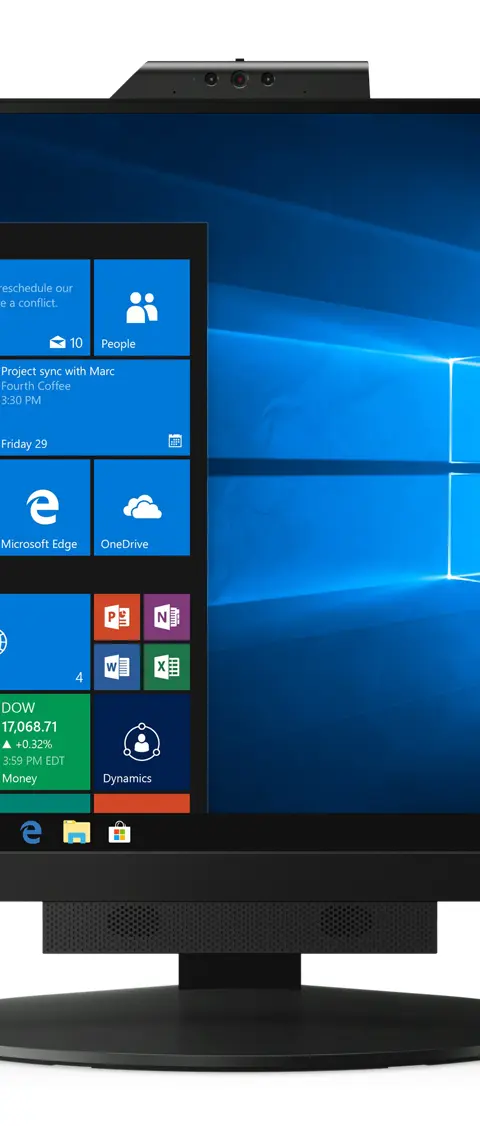The height and width of the screenshot is (1126, 480).
Task: Open File Explorer from the taskbar
Action: click(76, 832)
